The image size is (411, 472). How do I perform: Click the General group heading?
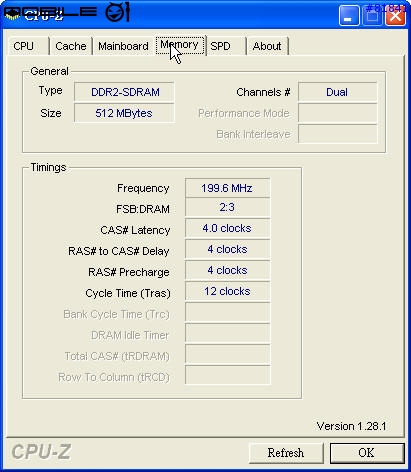49,71
